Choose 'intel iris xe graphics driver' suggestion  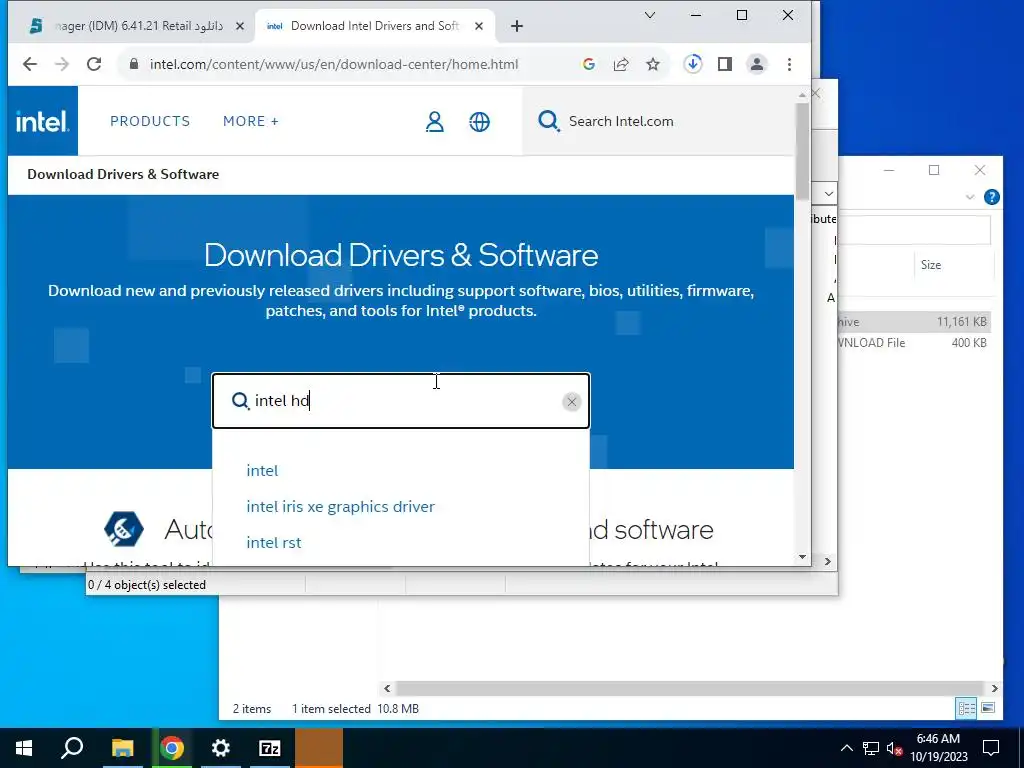(x=340, y=507)
